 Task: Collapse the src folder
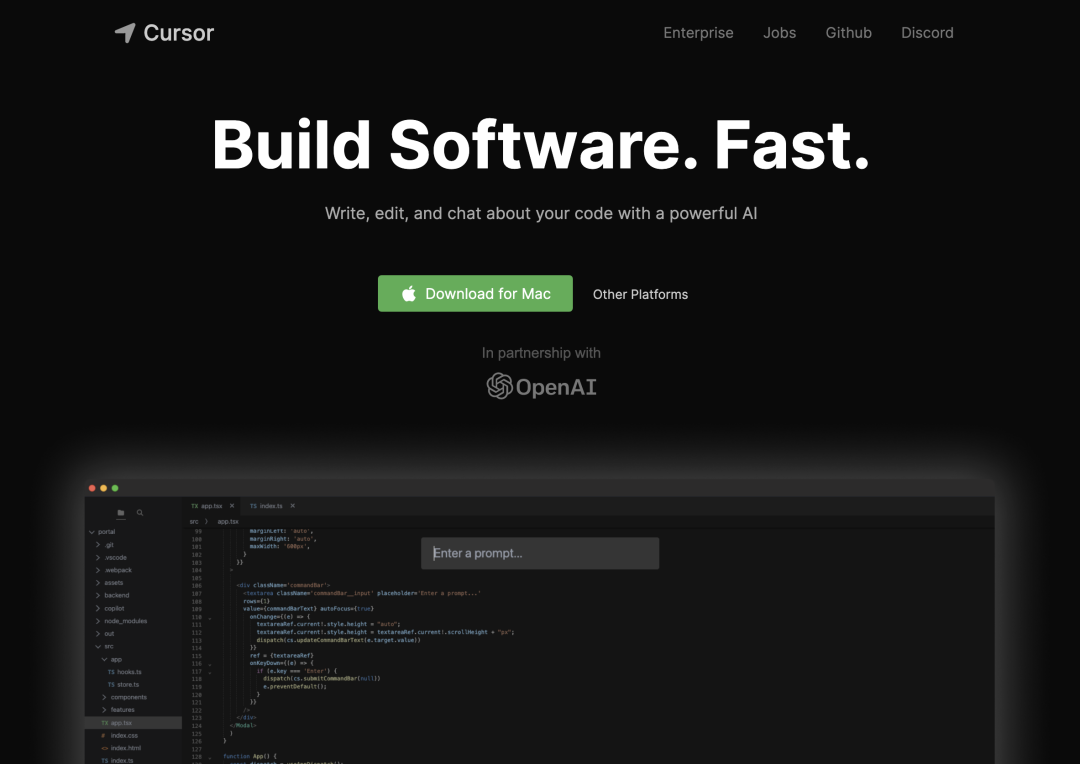(x=98, y=646)
